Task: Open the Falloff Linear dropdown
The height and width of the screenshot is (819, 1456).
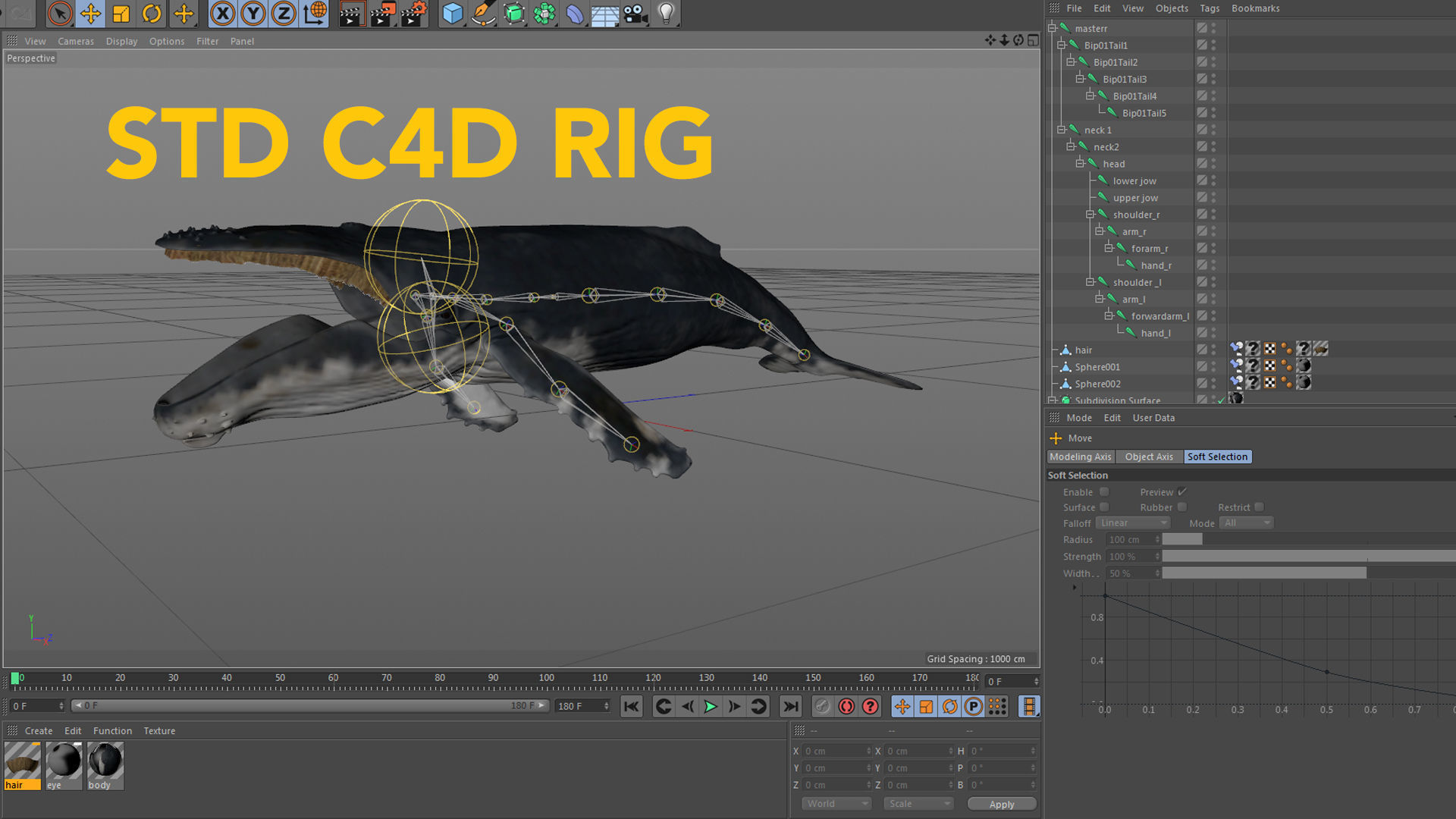Action: click(x=1134, y=523)
